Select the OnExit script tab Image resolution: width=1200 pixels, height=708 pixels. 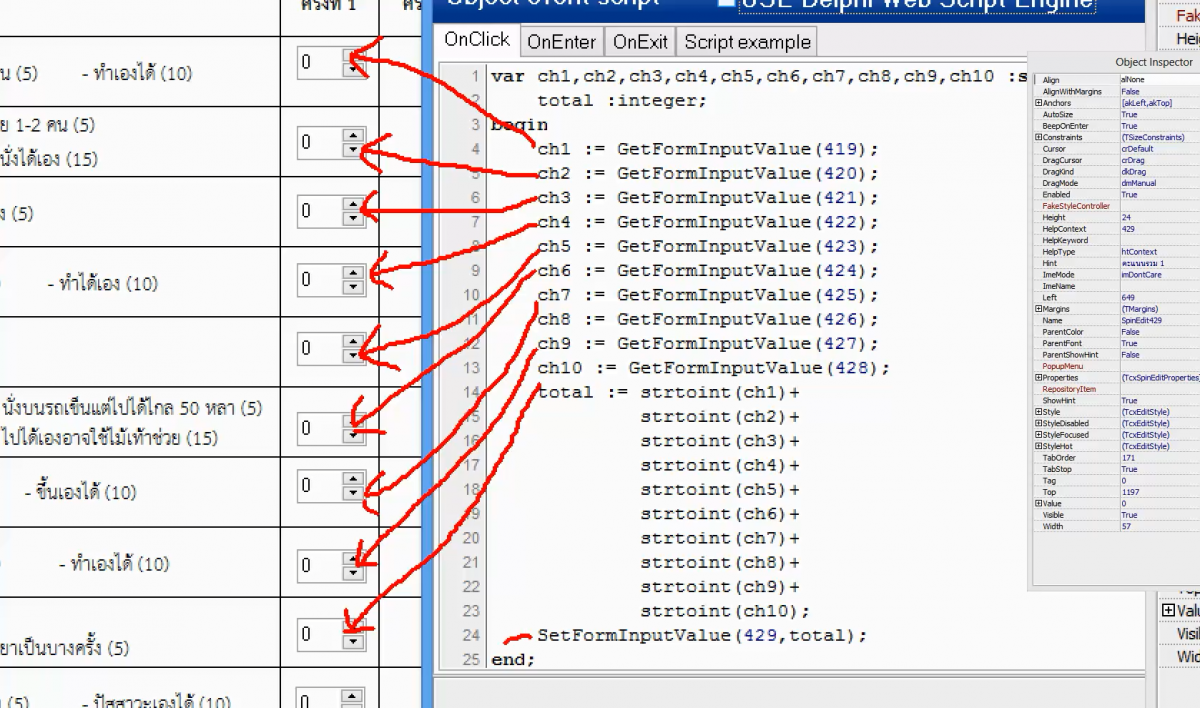tap(640, 42)
